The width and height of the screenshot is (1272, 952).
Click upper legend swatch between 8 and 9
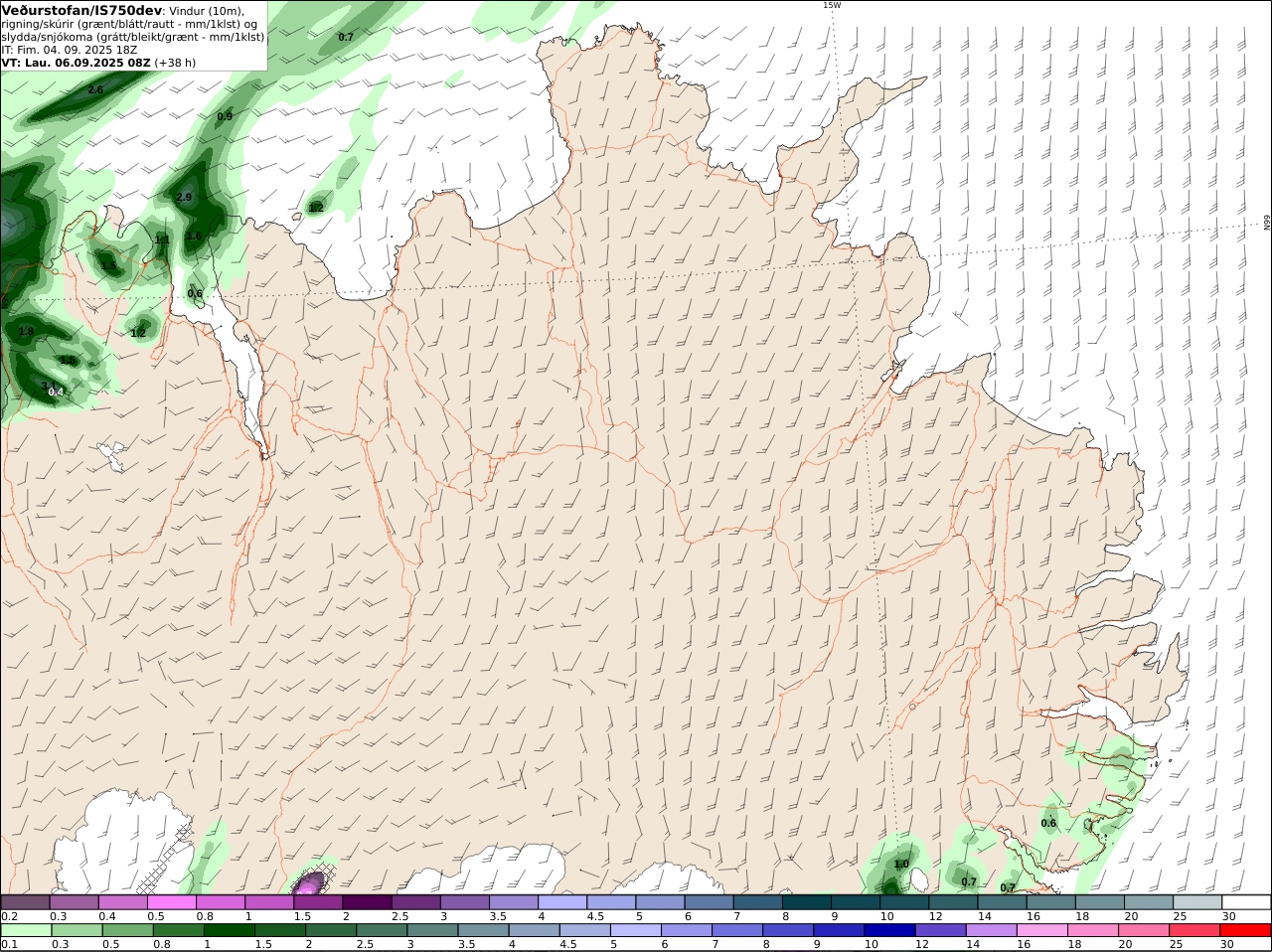pos(807,902)
